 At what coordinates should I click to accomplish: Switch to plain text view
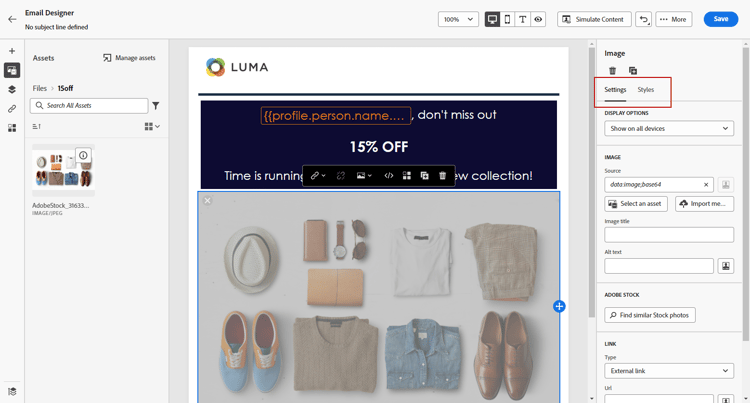pyautogui.click(x=522, y=19)
